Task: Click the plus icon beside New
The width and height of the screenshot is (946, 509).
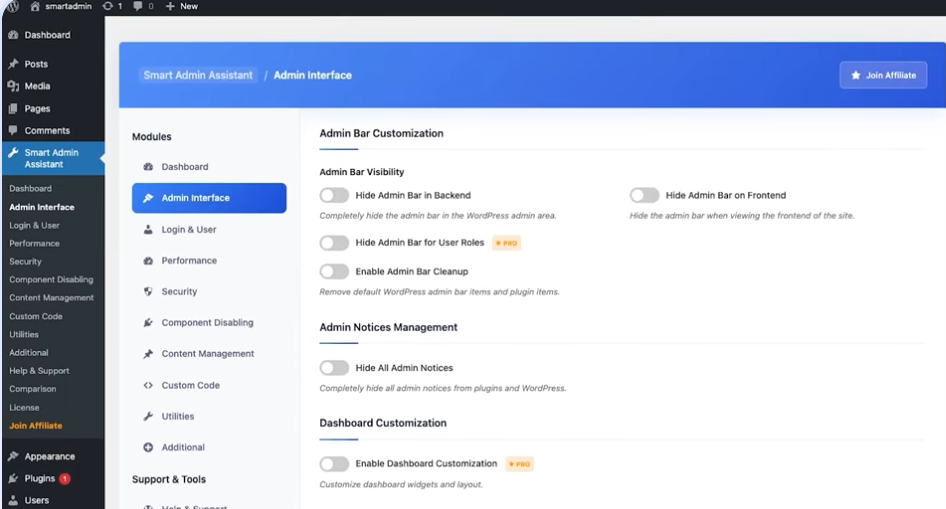Action: point(170,6)
